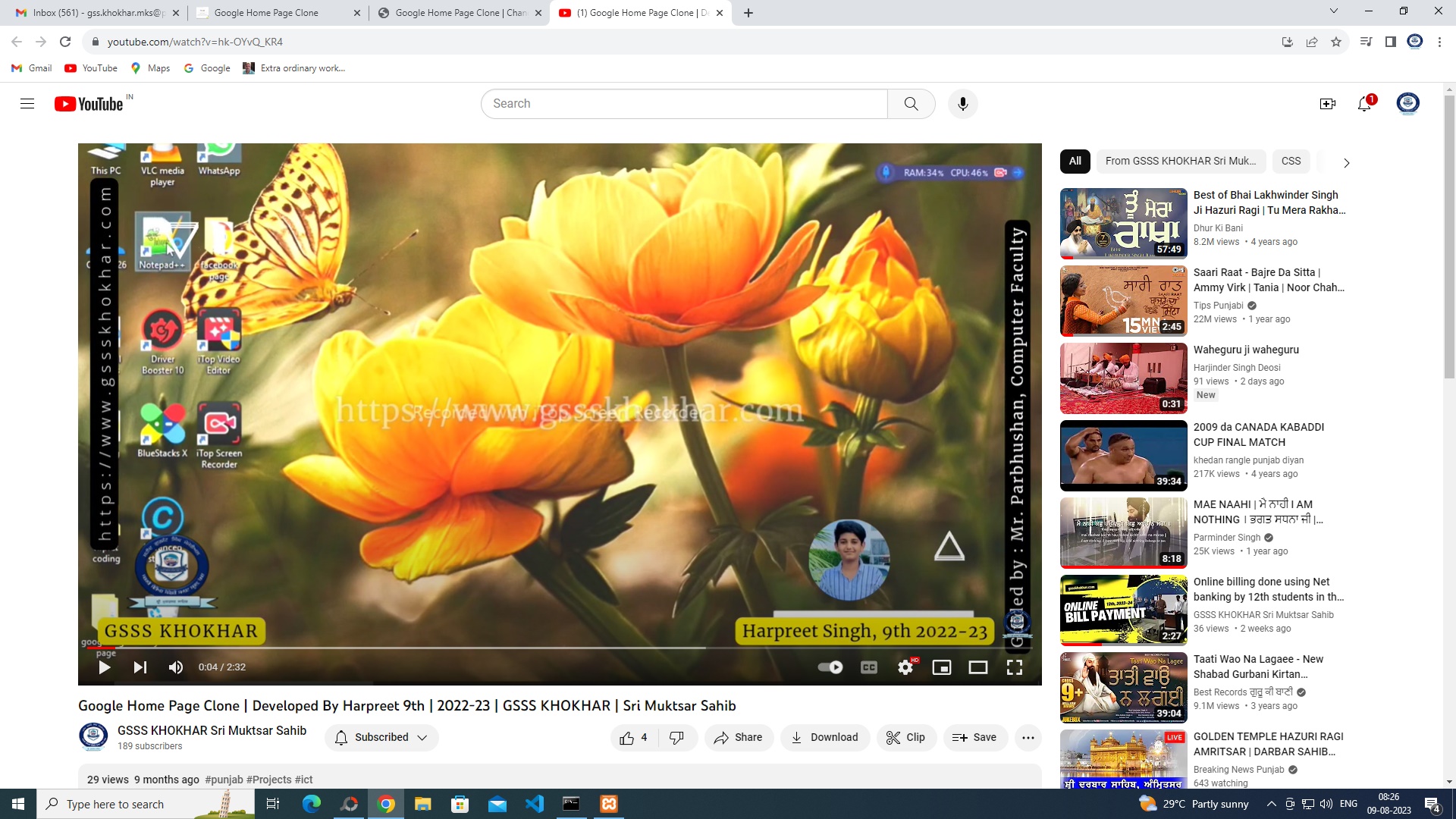1456x819 pixels.
Task: Select the From GSSS KHOKHAR chip
Action: click(1180, 161)
